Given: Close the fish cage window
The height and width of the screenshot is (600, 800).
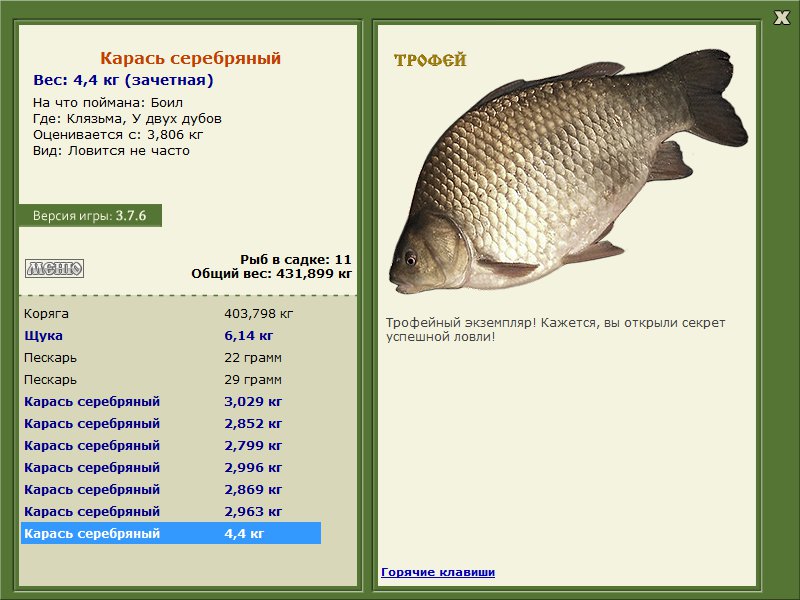Looking at the screenshot, I should 781,18.
